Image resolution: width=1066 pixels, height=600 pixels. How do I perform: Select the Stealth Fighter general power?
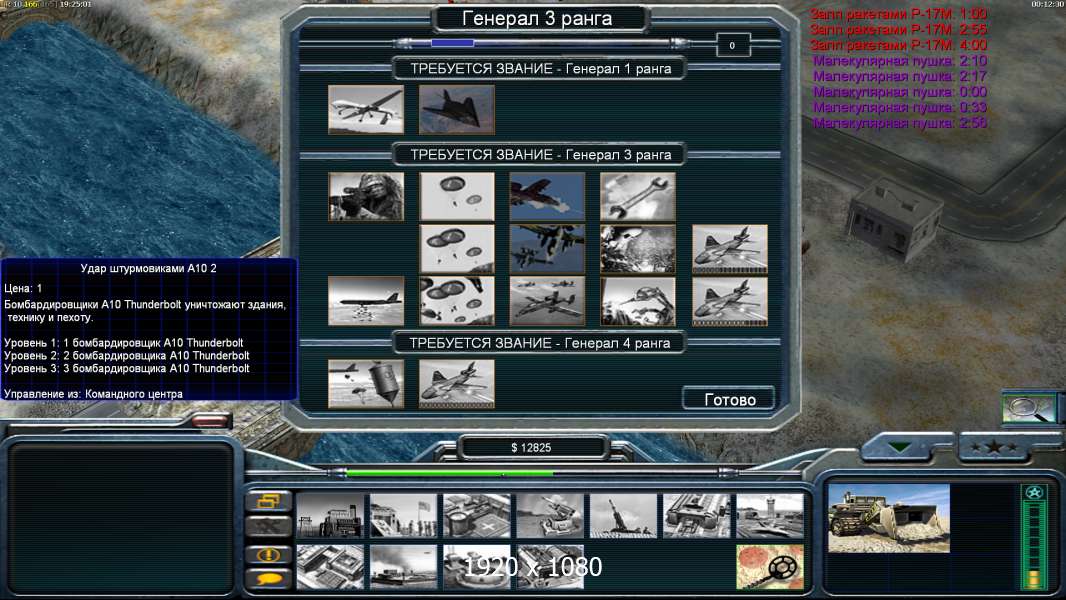tap(457, 109)
